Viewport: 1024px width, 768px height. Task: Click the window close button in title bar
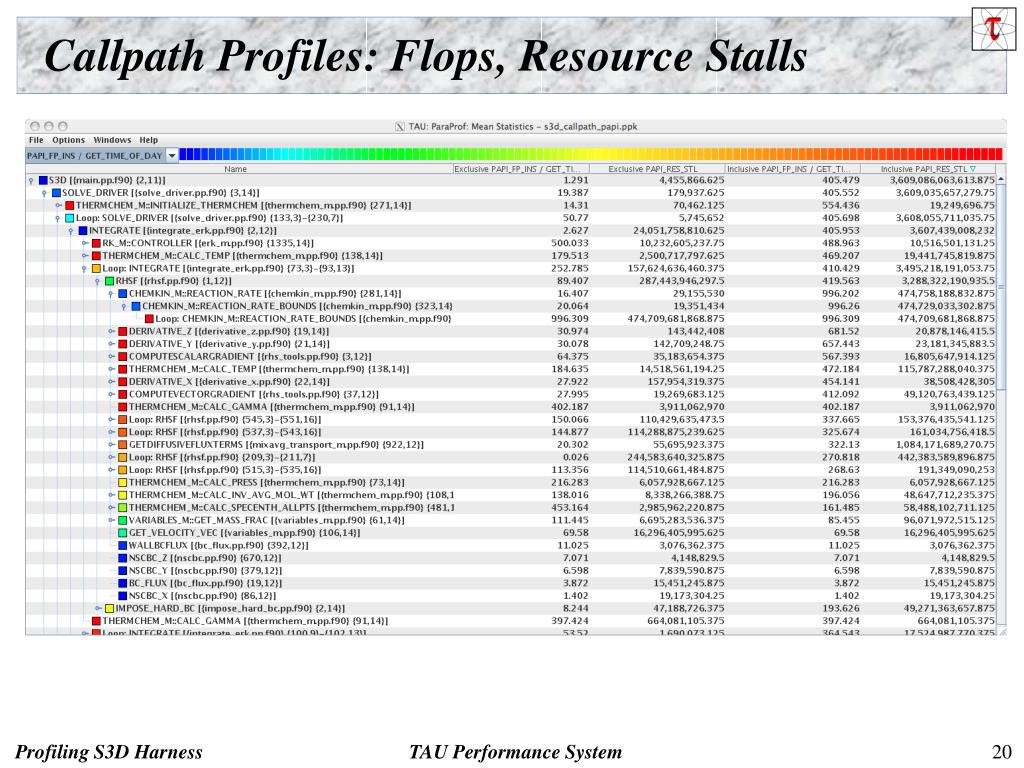tap(35, 126)
